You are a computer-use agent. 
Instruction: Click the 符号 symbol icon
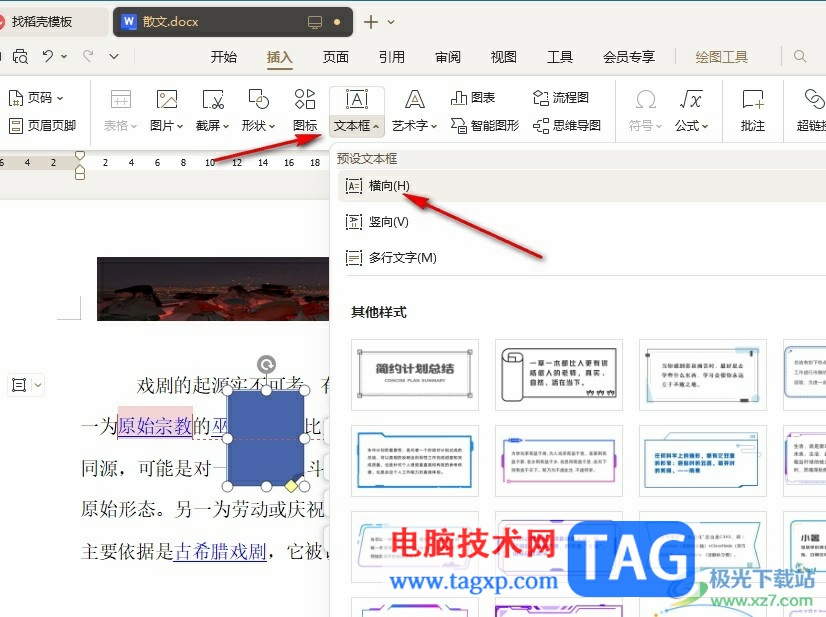pyautogui.click(x=645, y=99)
